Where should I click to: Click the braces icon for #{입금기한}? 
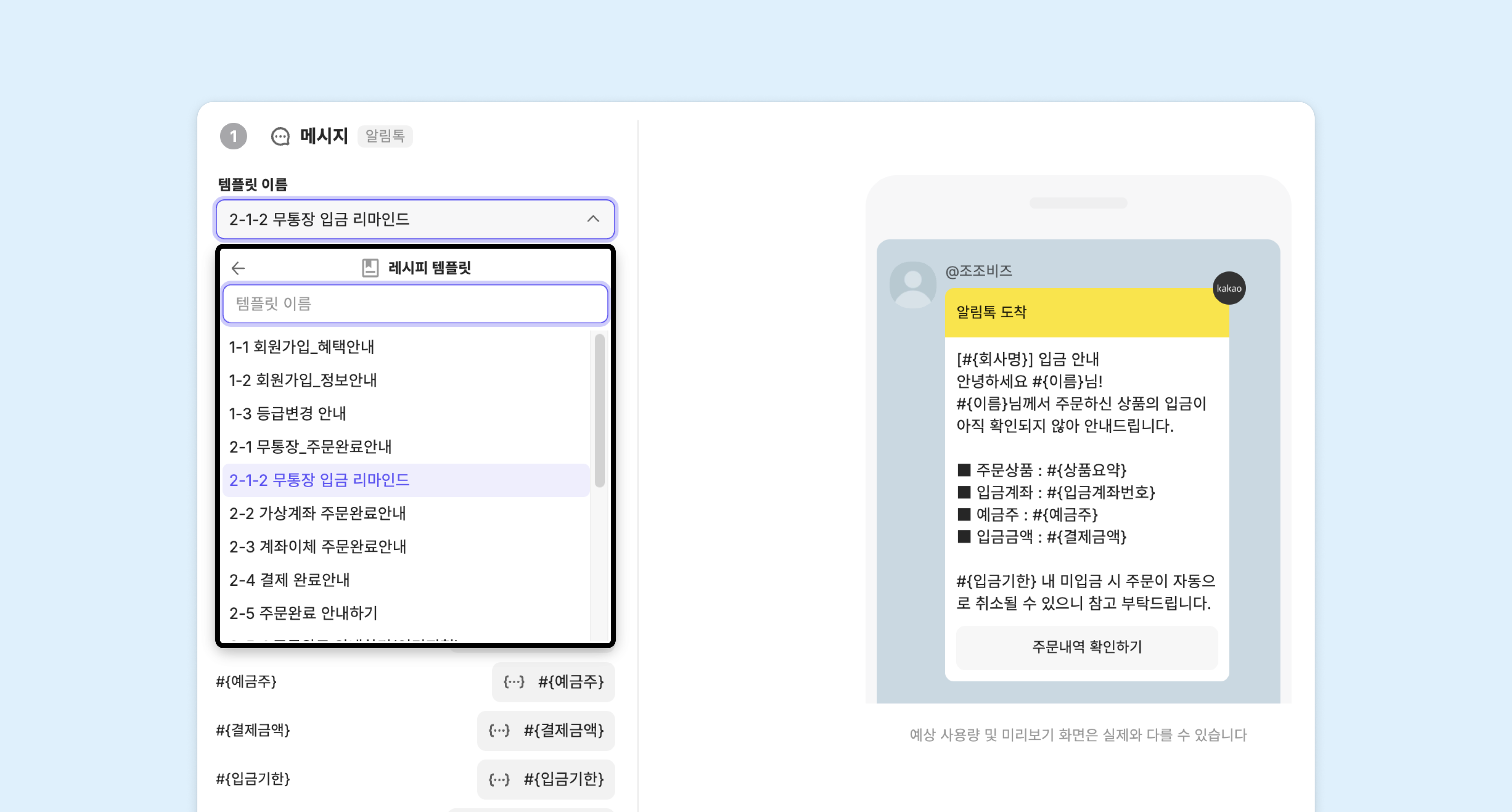499,779
